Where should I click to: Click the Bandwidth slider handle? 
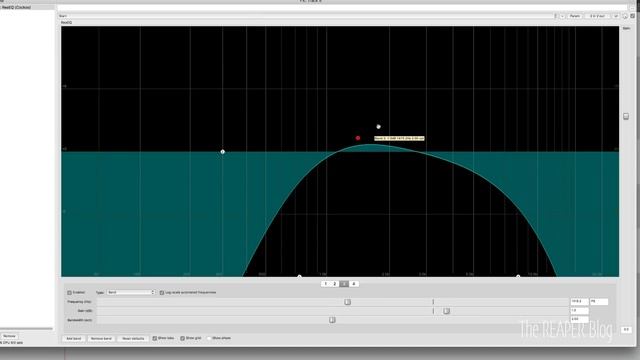pos(332,320)
